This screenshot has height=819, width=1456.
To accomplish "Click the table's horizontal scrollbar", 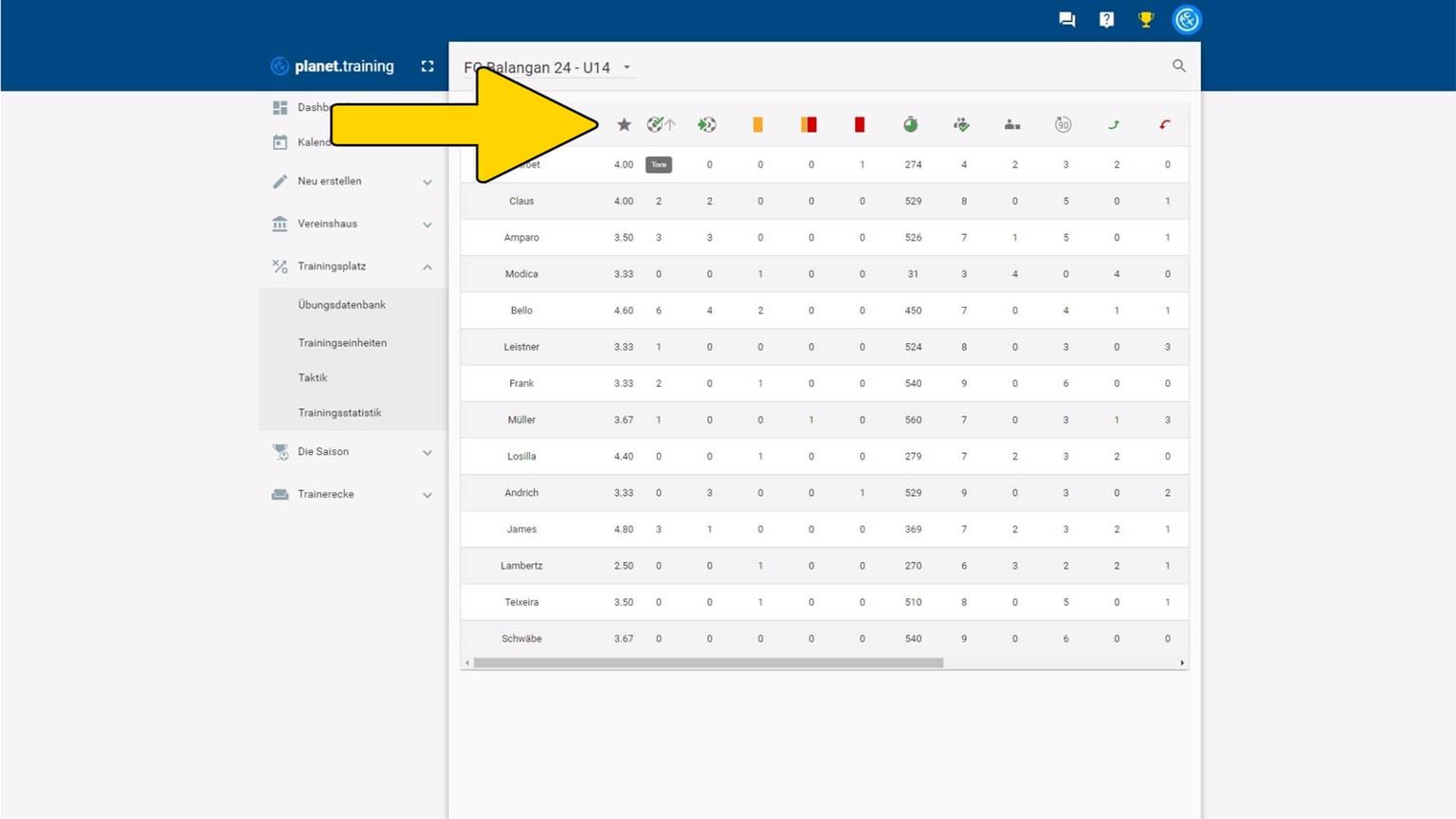I will pyautogui.click(x=708, y=663).
